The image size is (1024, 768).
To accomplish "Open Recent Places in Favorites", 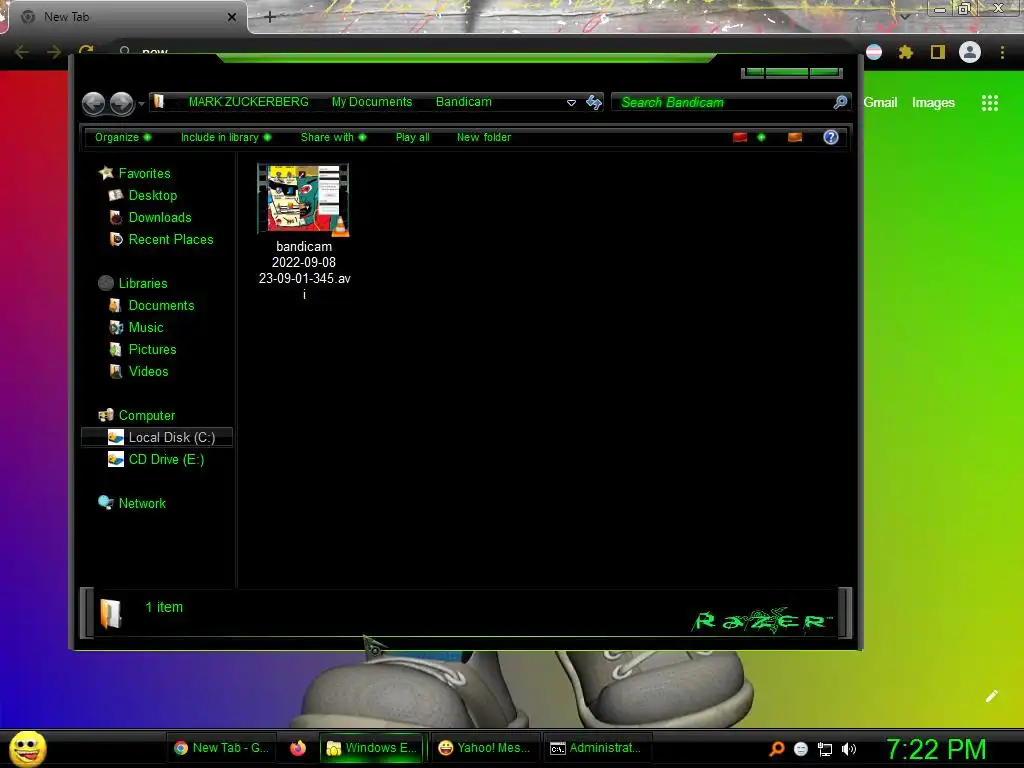I will [170, 240].
